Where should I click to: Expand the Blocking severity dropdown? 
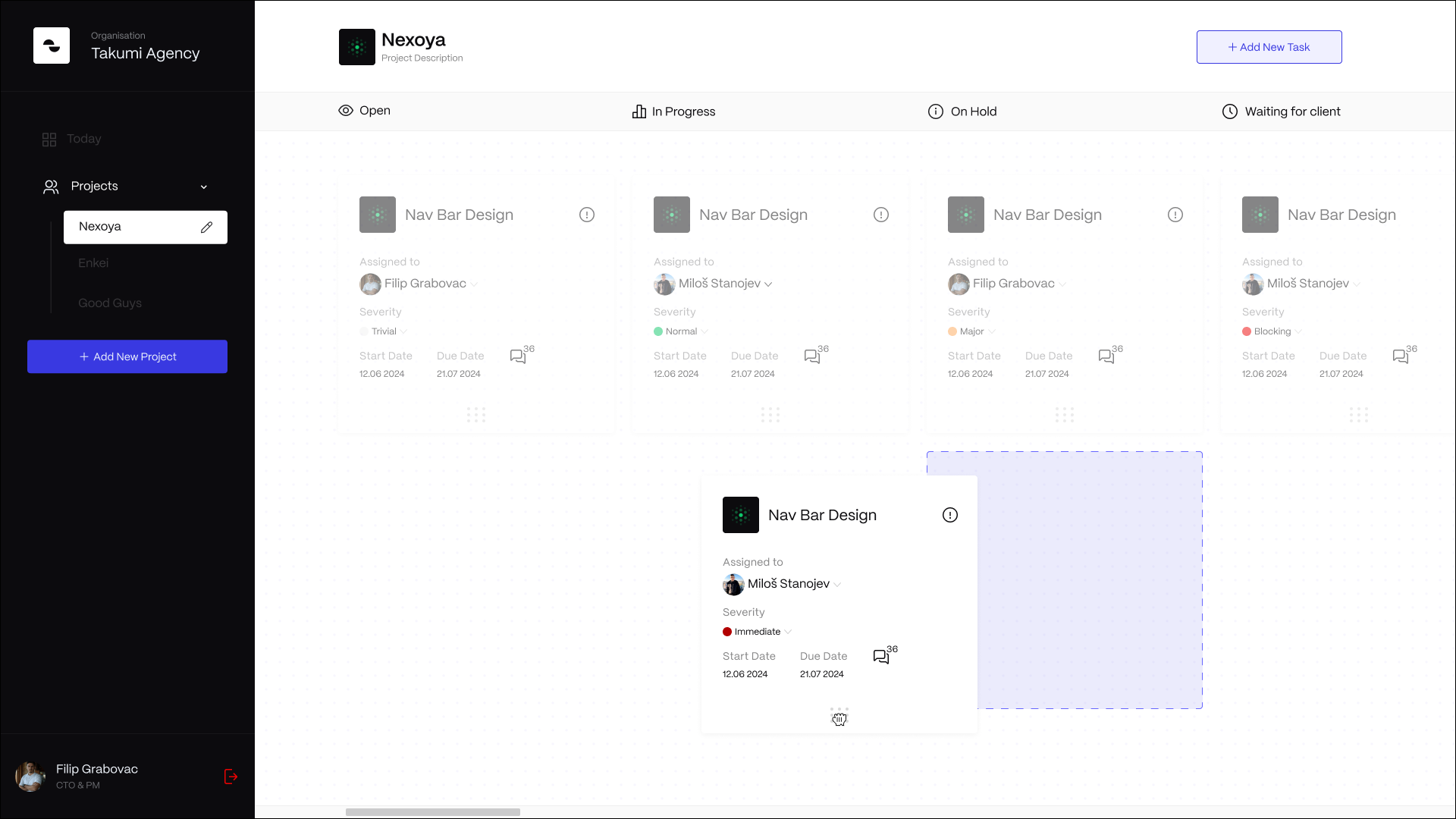click(1298, 331)
